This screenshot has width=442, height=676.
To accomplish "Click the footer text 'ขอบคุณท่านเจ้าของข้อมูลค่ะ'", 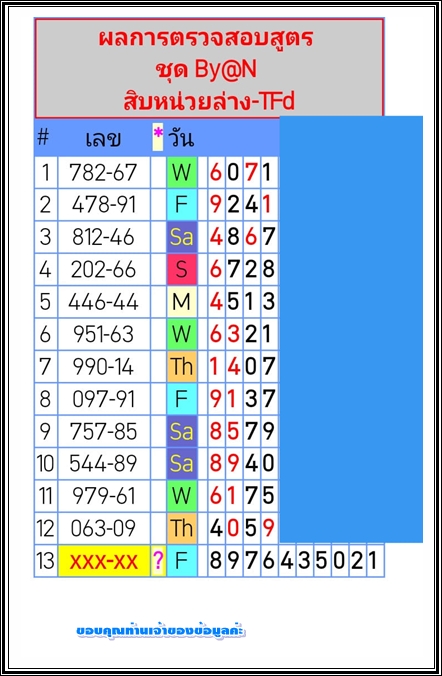I will coord(161,631).
